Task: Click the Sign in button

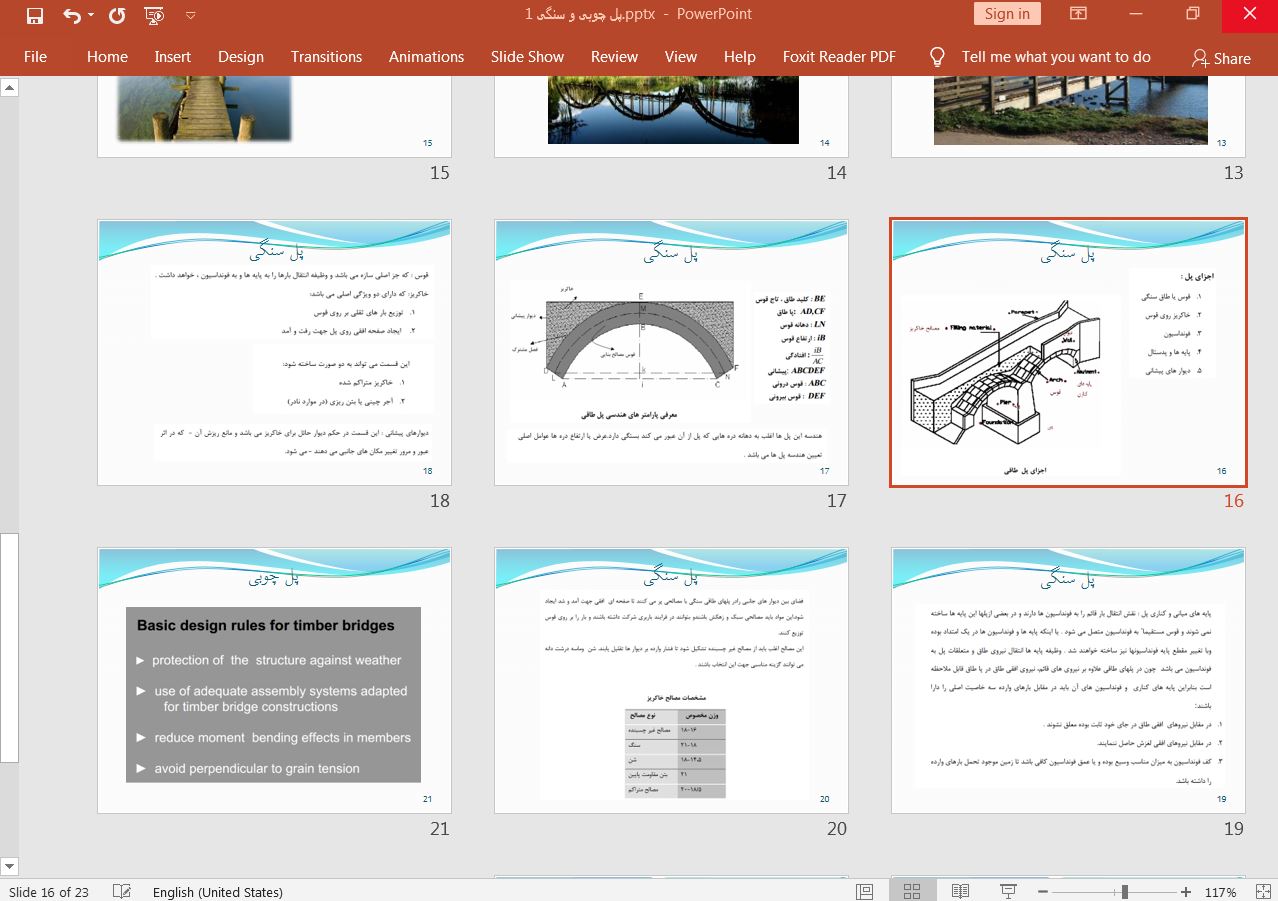Action: 1006,14
